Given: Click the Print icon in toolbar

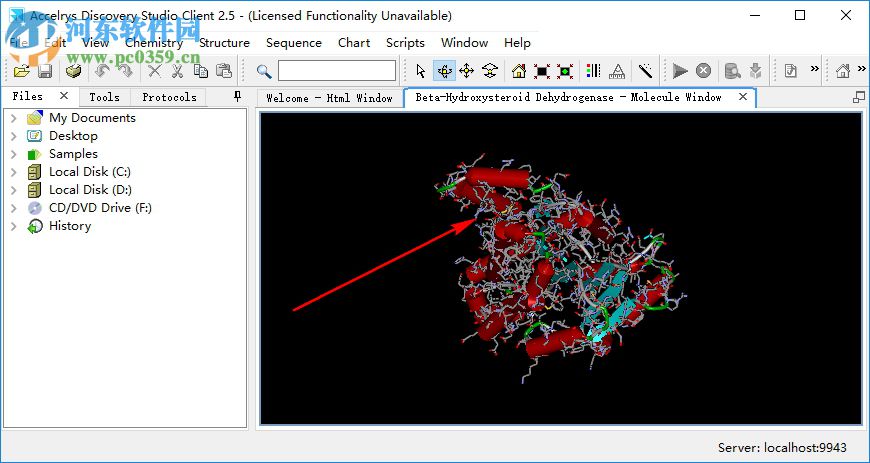Looking at the screenshot, I should pos(74,71).
